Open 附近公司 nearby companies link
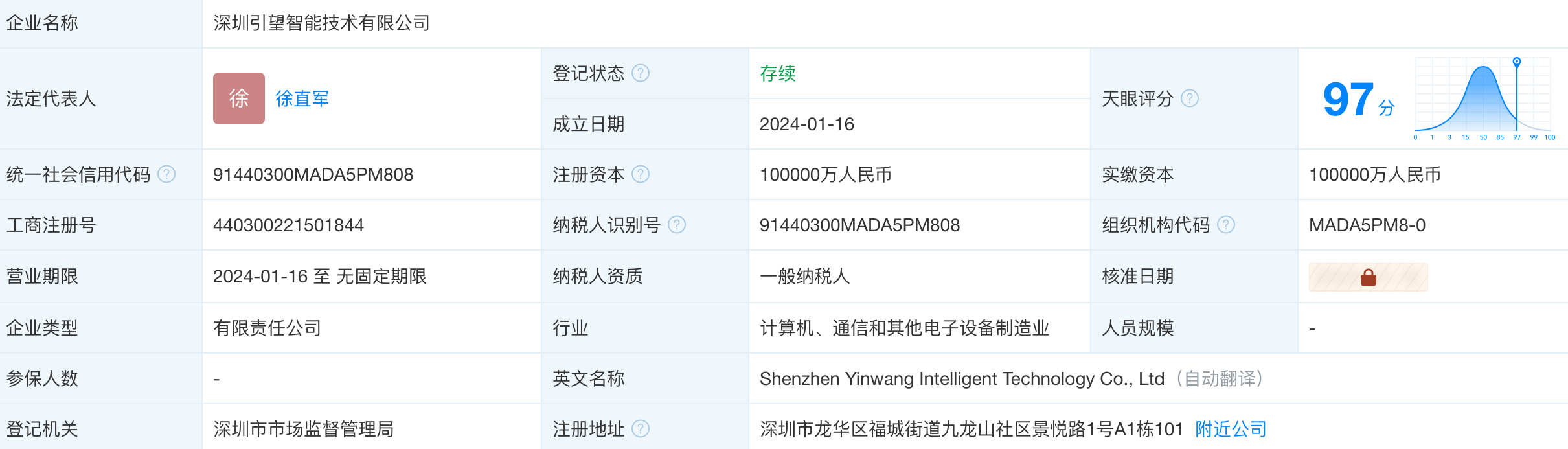1568x449 pixels. point(1231,429)
